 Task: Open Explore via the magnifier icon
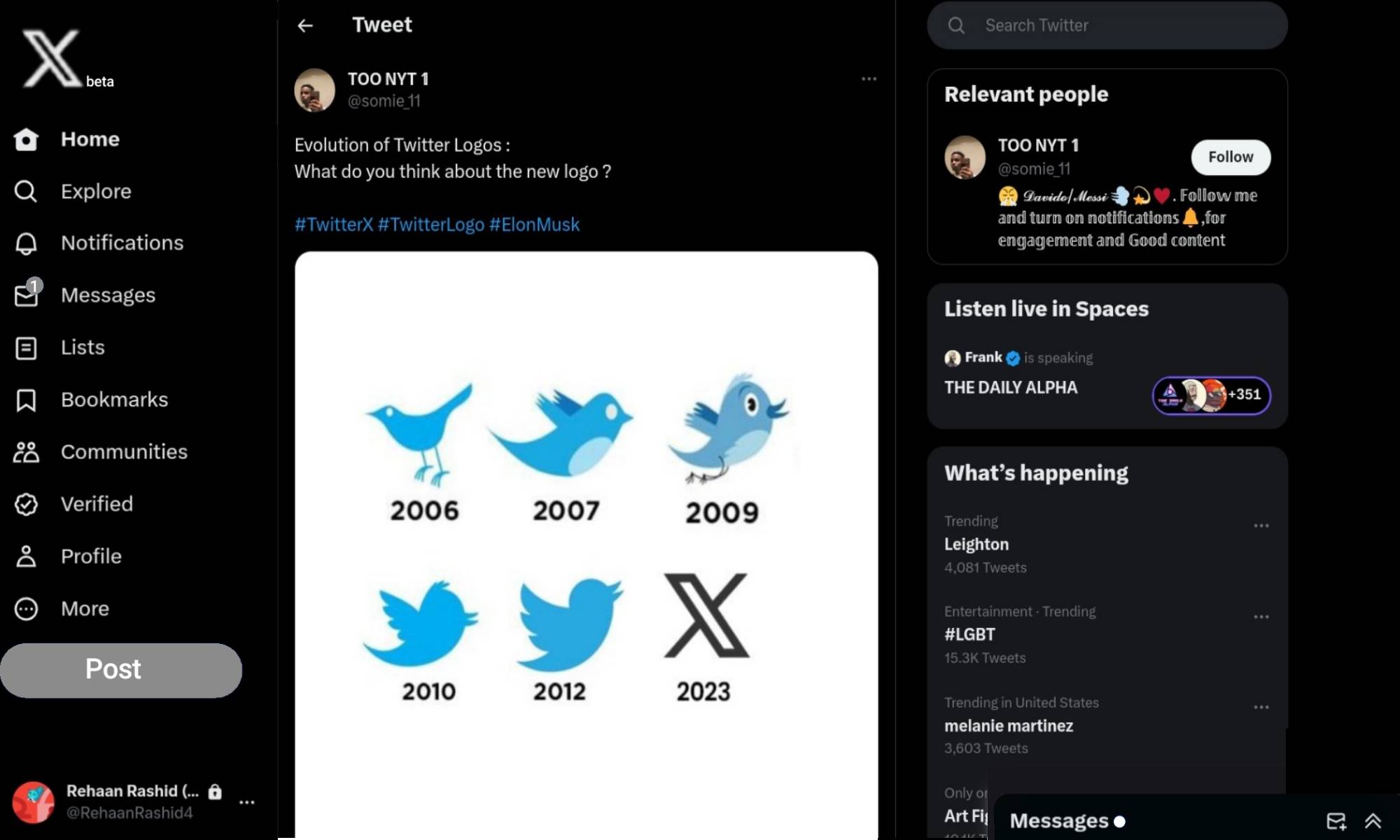pos(25,191)
